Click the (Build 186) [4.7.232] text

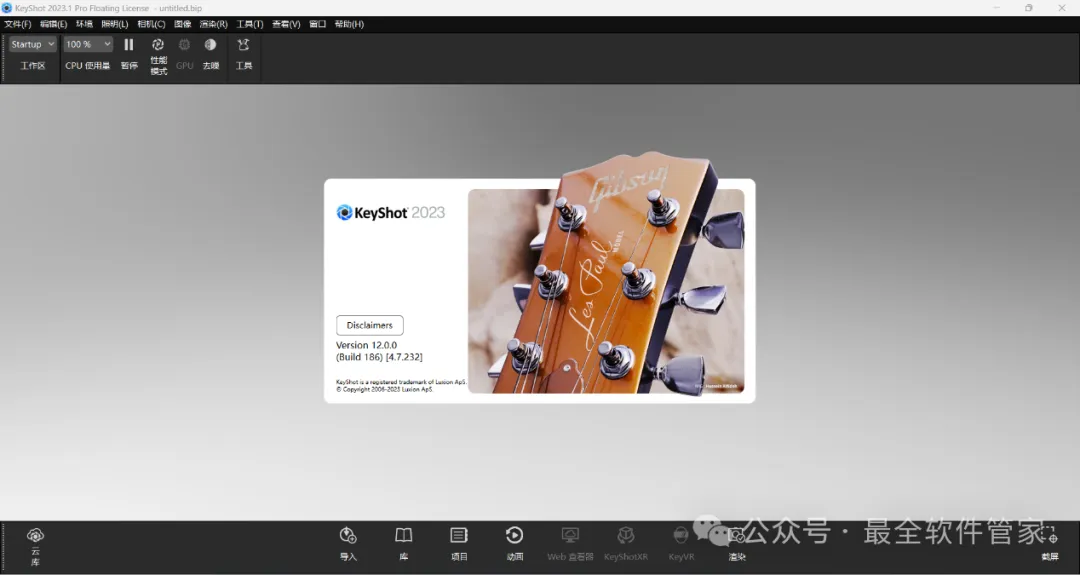pos(380,357)
